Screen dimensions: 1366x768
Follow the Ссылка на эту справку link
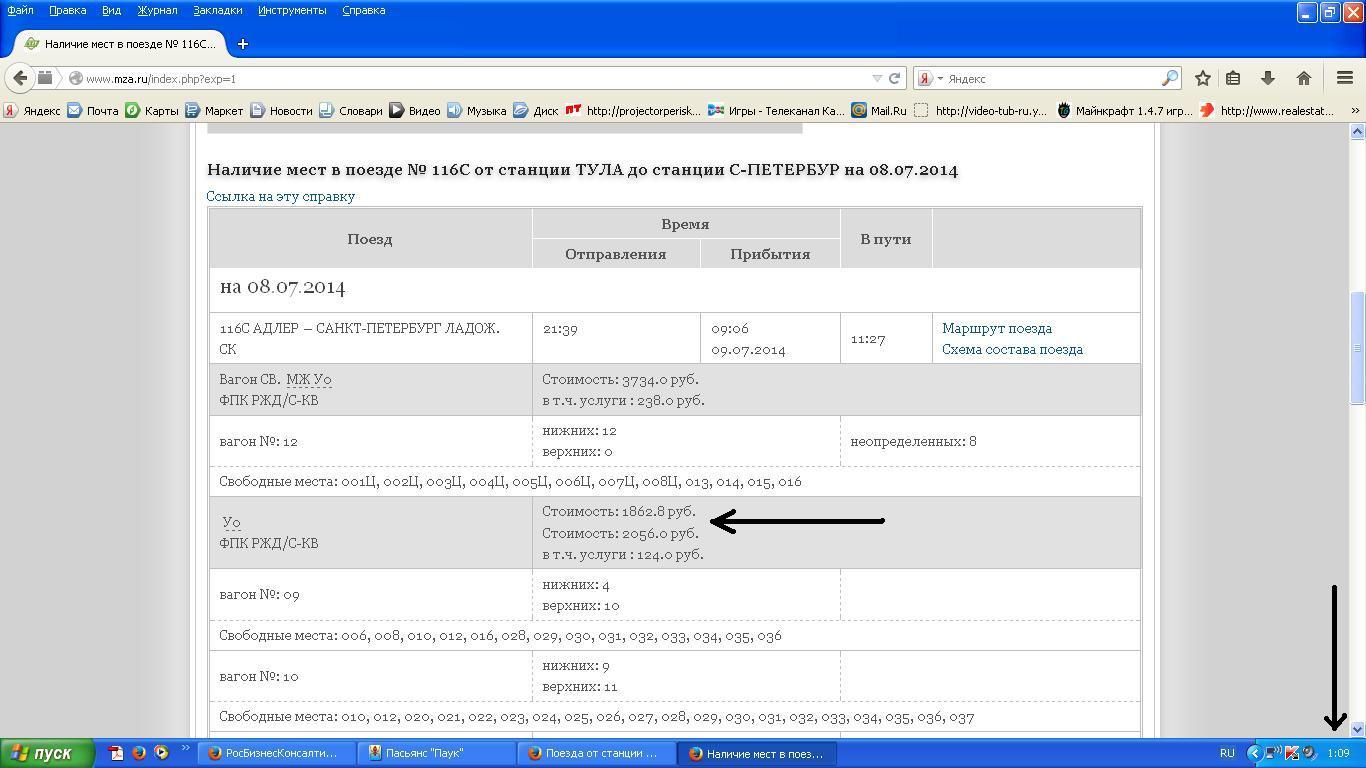280,196
